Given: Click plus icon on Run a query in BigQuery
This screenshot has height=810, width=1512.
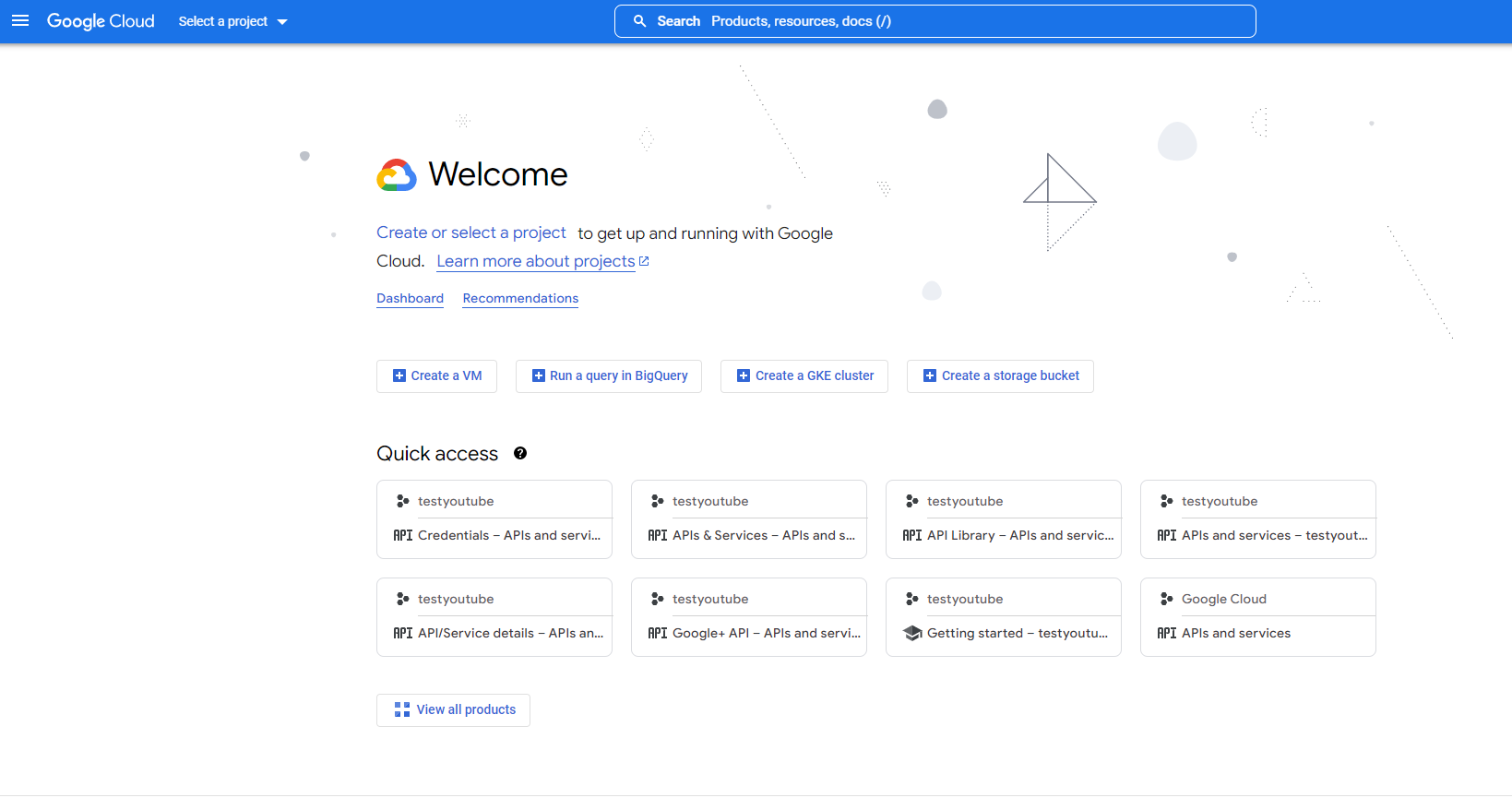Looking at the screenshot, I should [539, 375].
